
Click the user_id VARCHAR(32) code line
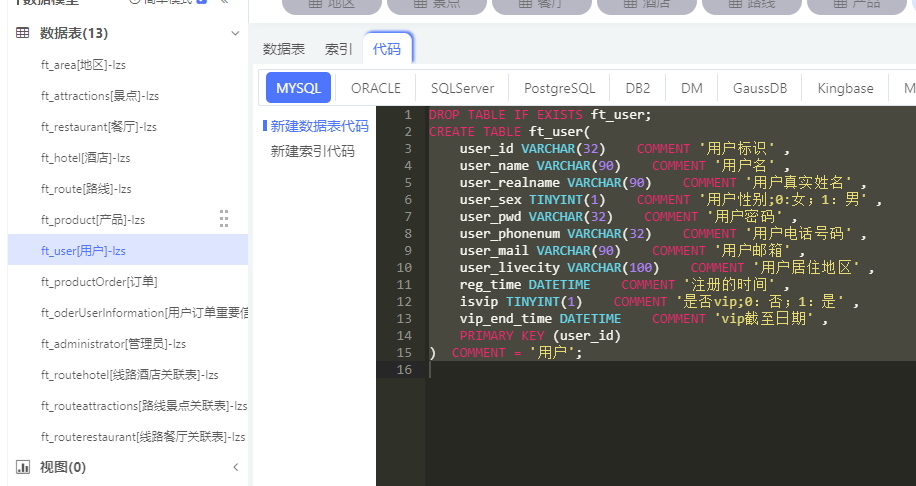(624, 148)
